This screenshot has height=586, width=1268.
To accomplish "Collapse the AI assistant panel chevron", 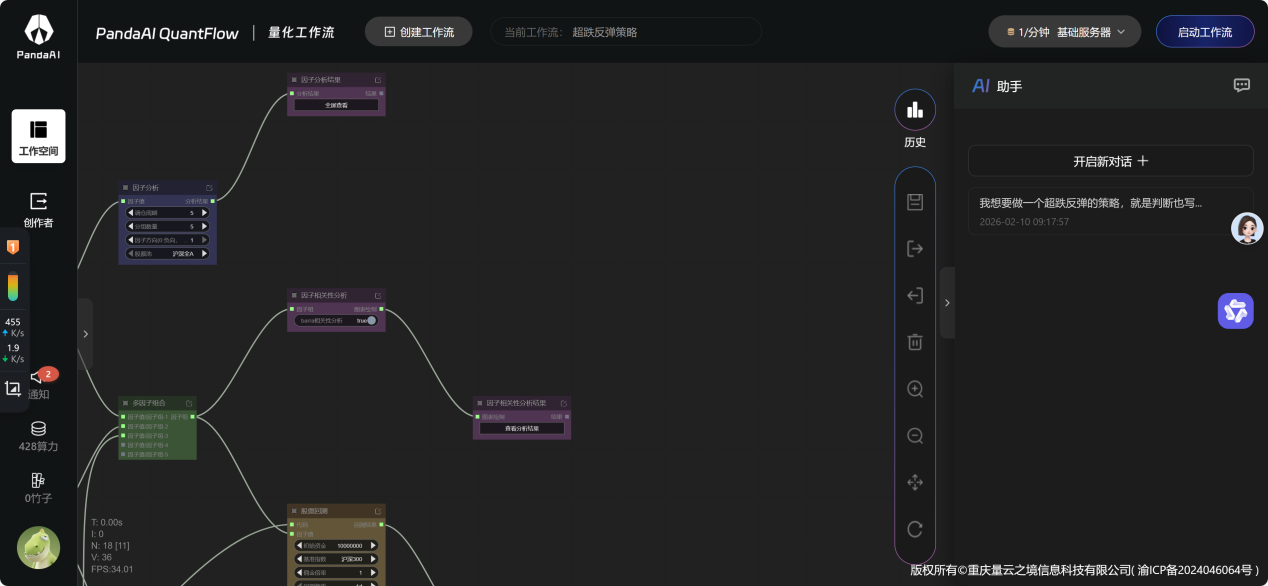I will coord(947,302).
